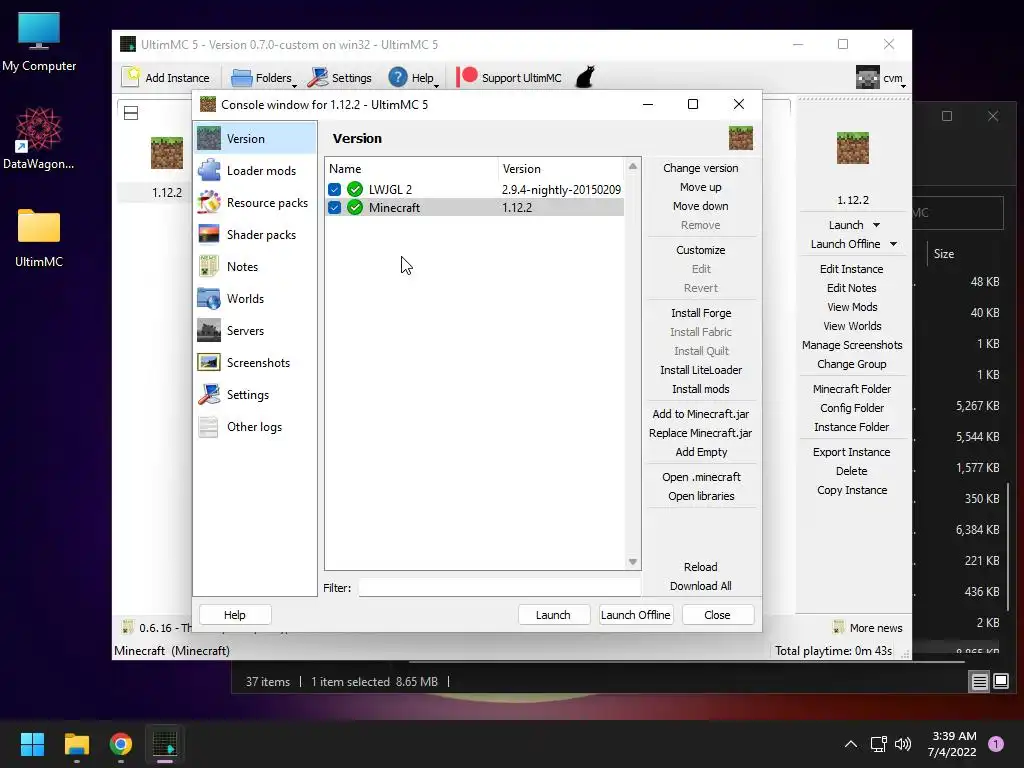Open the Shader packs page
This screenshot has height=768, width=1024.
(x=255, y=234)
